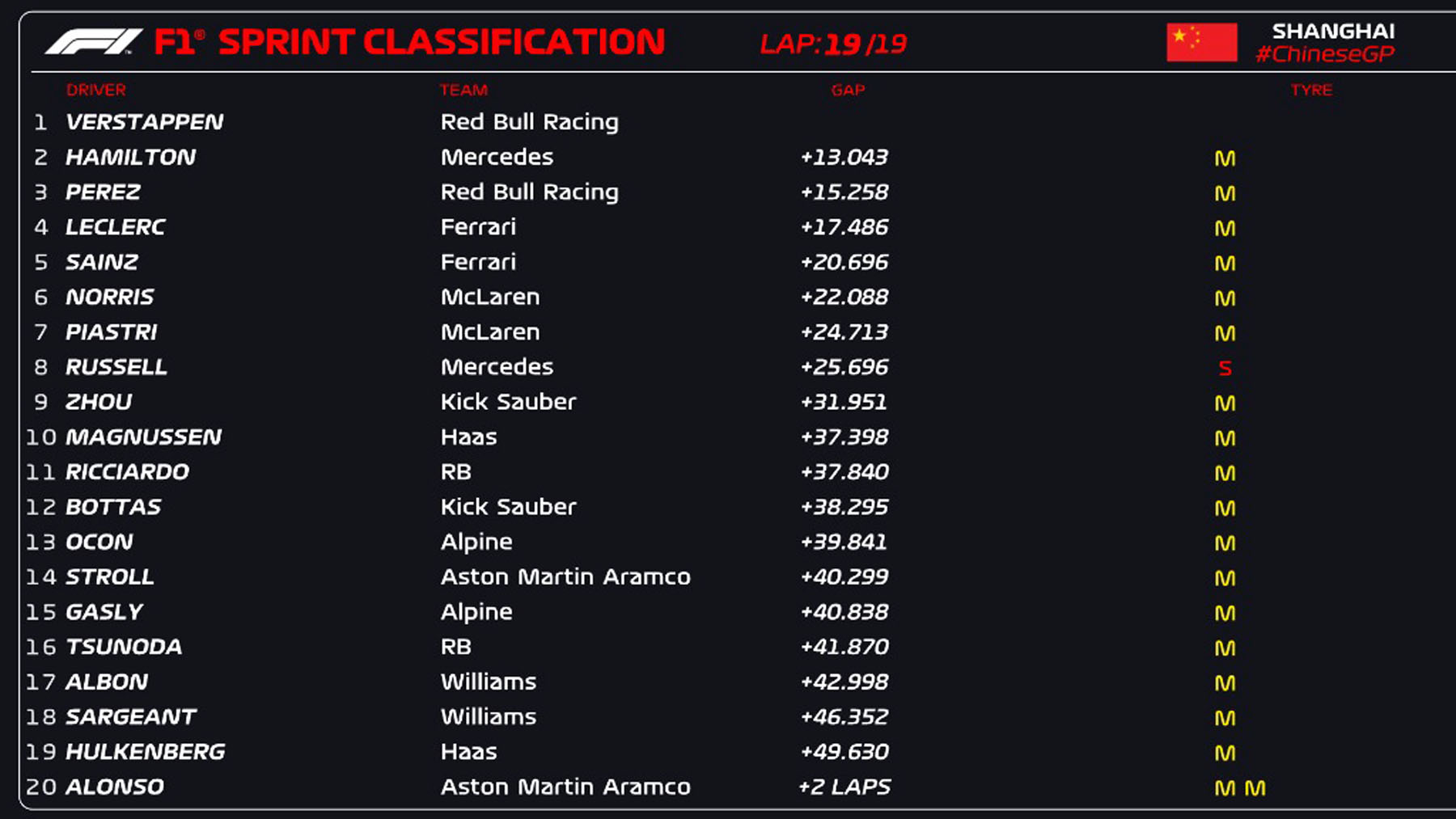Click Alonso's +2 LAPS gap
This screenshot has width=1456, height=819.
point(844,787)
